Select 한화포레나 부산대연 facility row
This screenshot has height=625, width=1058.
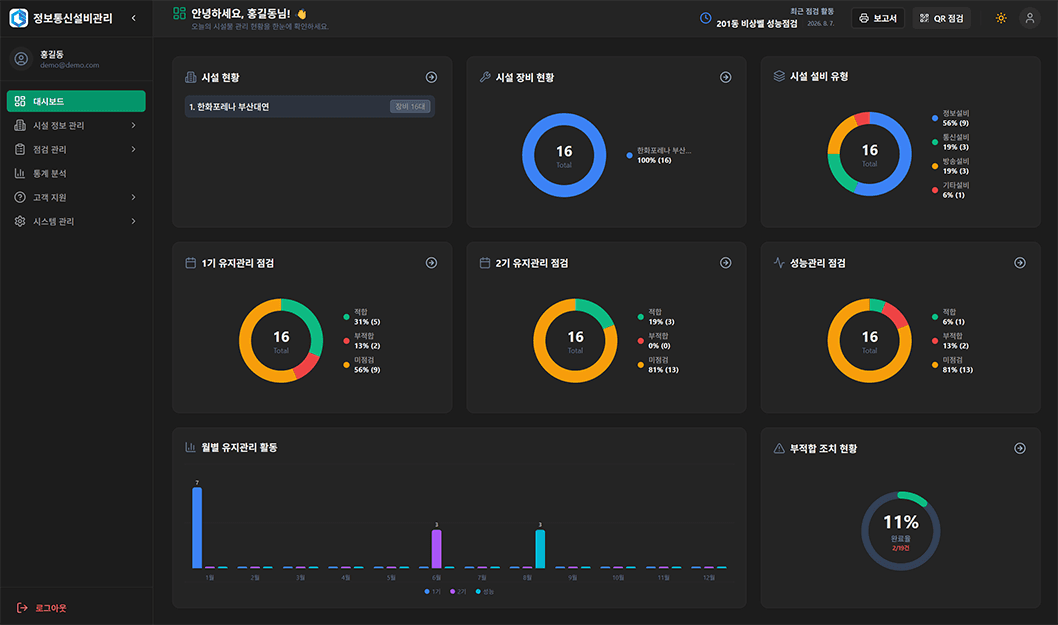coord(310,107)
